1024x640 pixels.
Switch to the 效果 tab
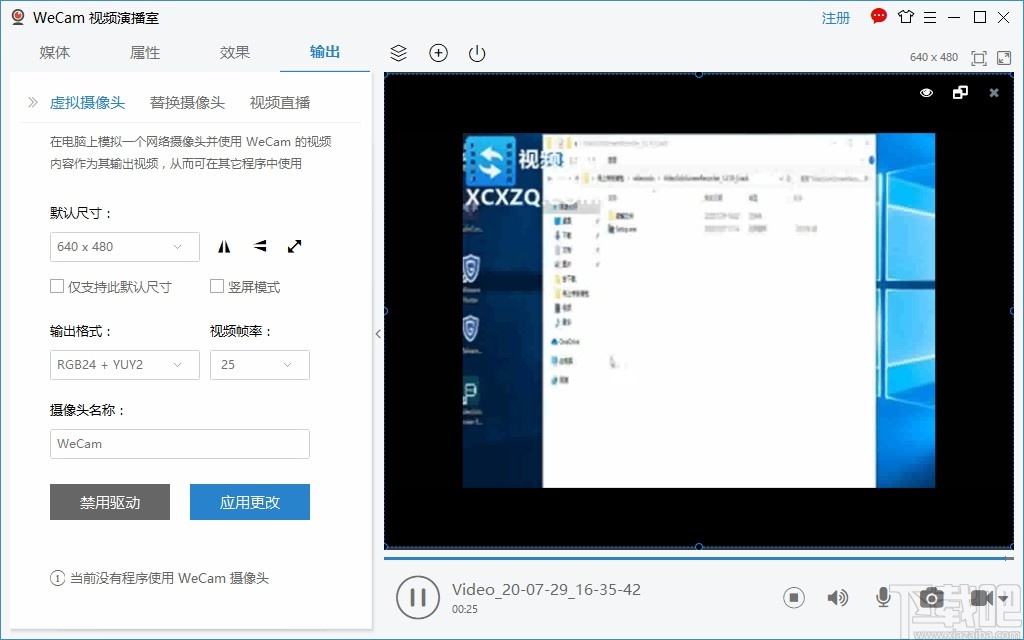click(234, 52)
